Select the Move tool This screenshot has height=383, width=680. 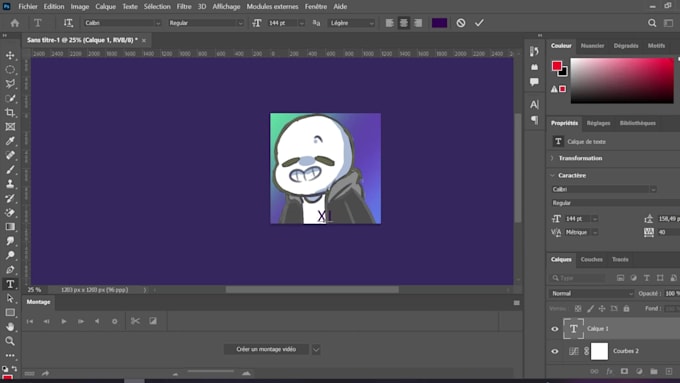(x=10, y=56)
